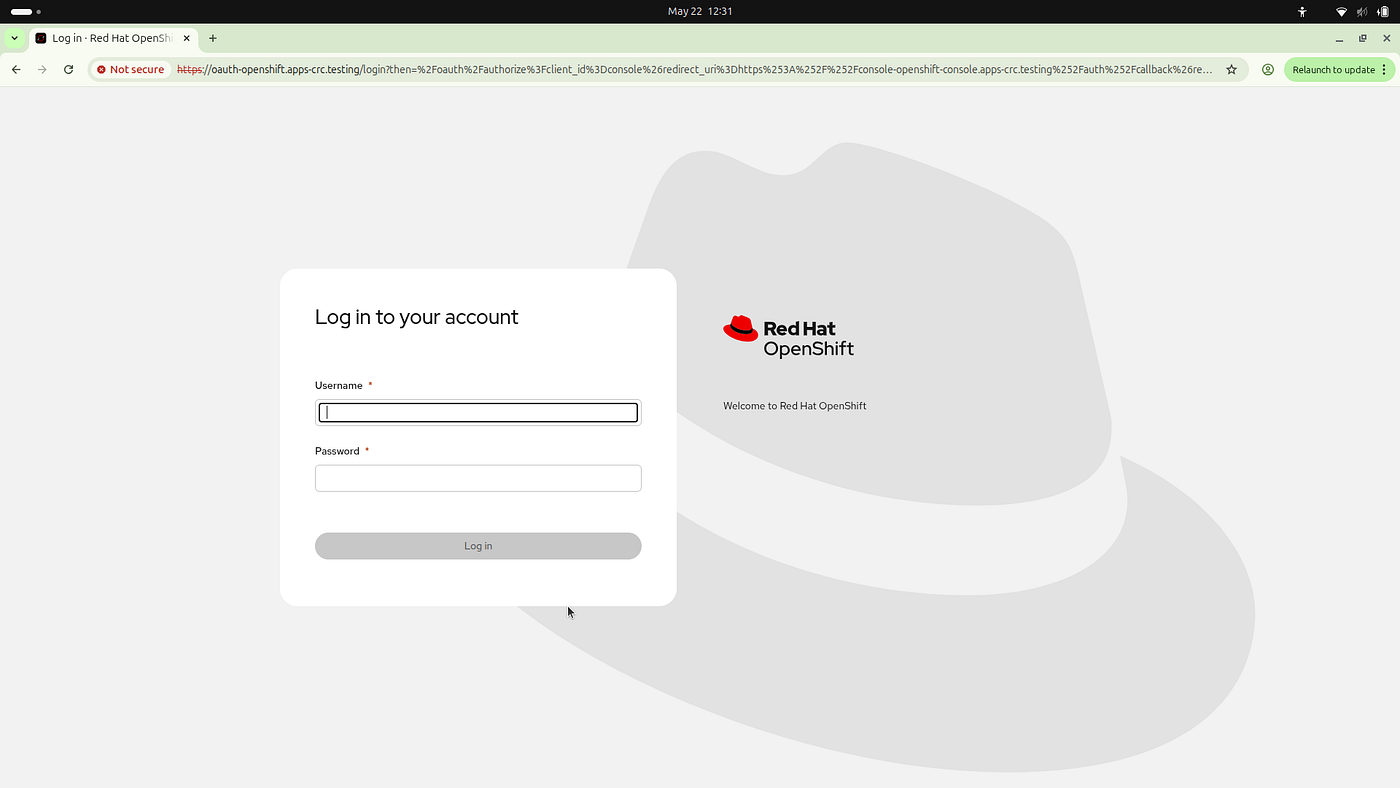Click the Username input field
This screenshot has width=1400, height=788.
pyautogui.click(x=478, y=412)
